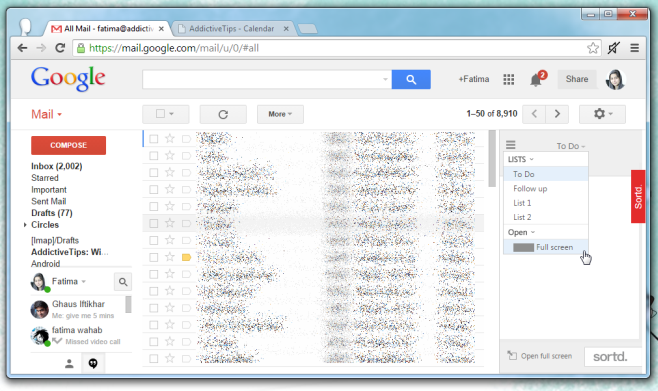Star the first email in the list
Image resolution: width=658 pixels, height=391 pixels.
pos(170,138)
